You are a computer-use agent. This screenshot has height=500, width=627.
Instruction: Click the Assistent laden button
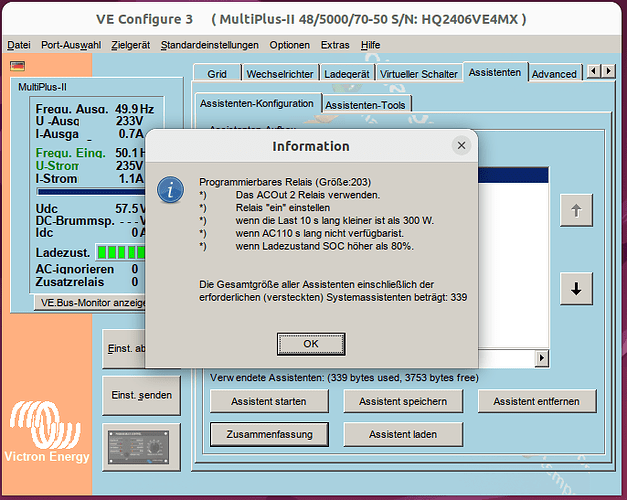click(403, 434)
